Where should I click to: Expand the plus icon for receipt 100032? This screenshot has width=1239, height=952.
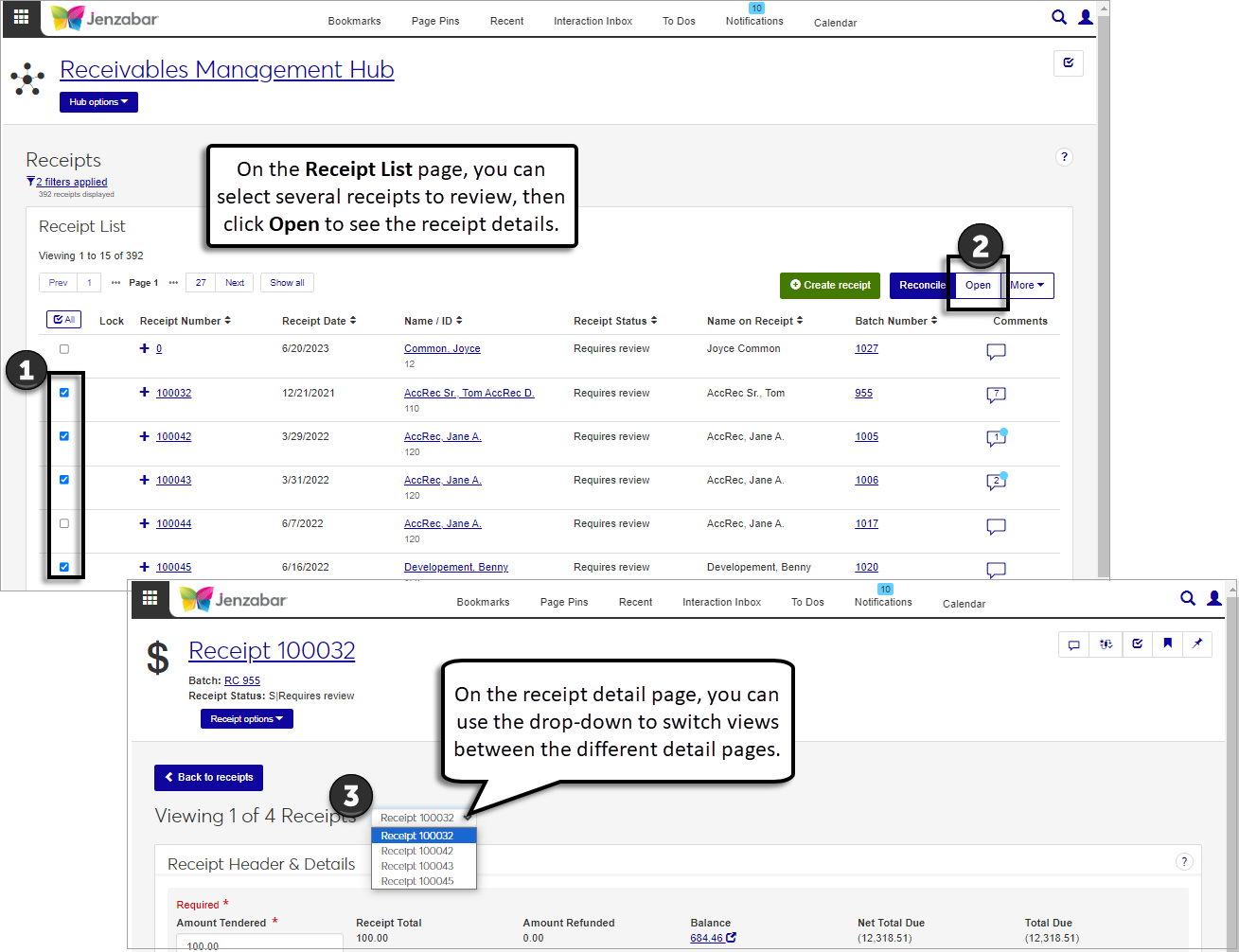(x=144, y=392)
